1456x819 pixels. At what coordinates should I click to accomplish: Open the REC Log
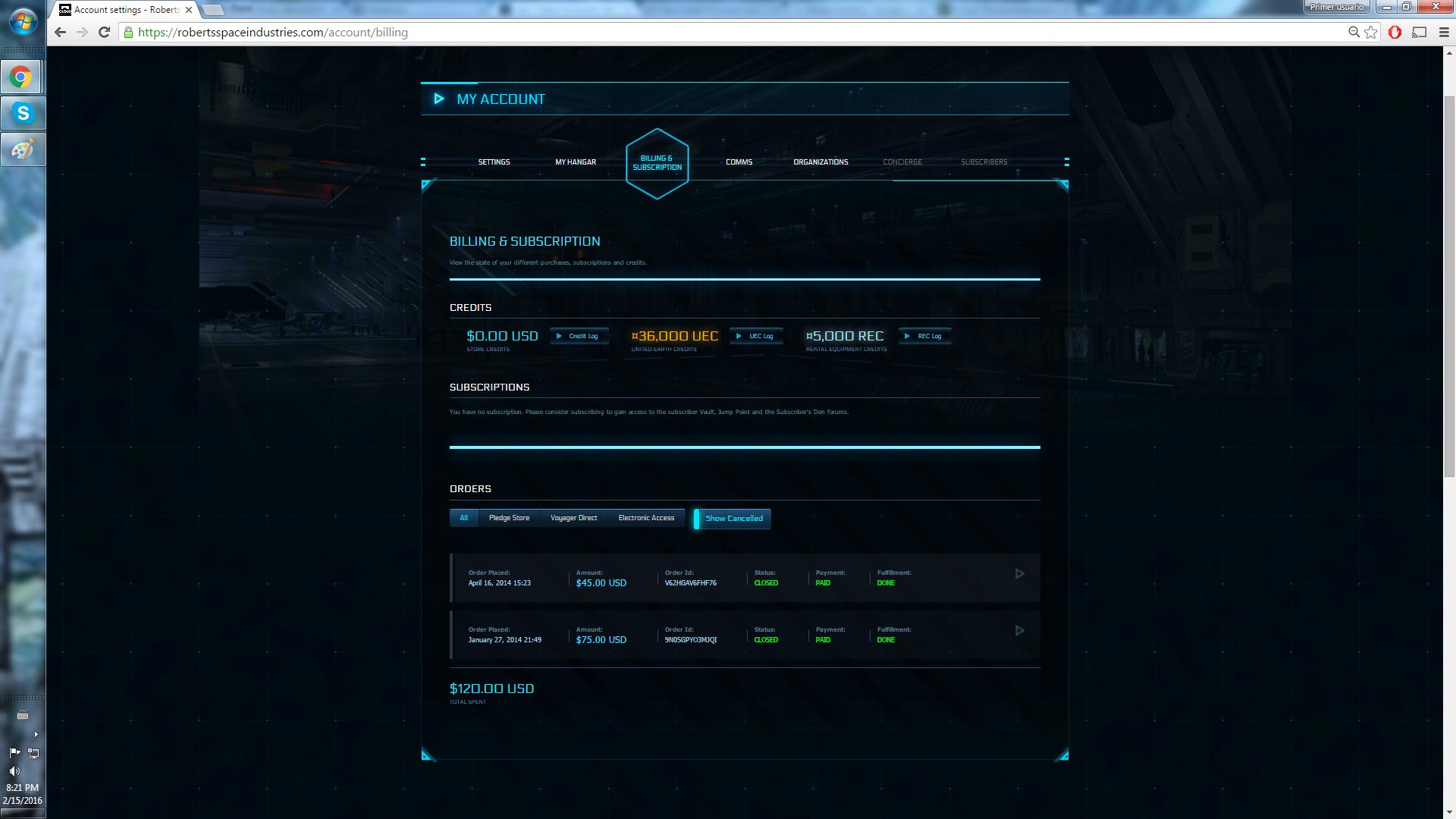pos(924,336)
